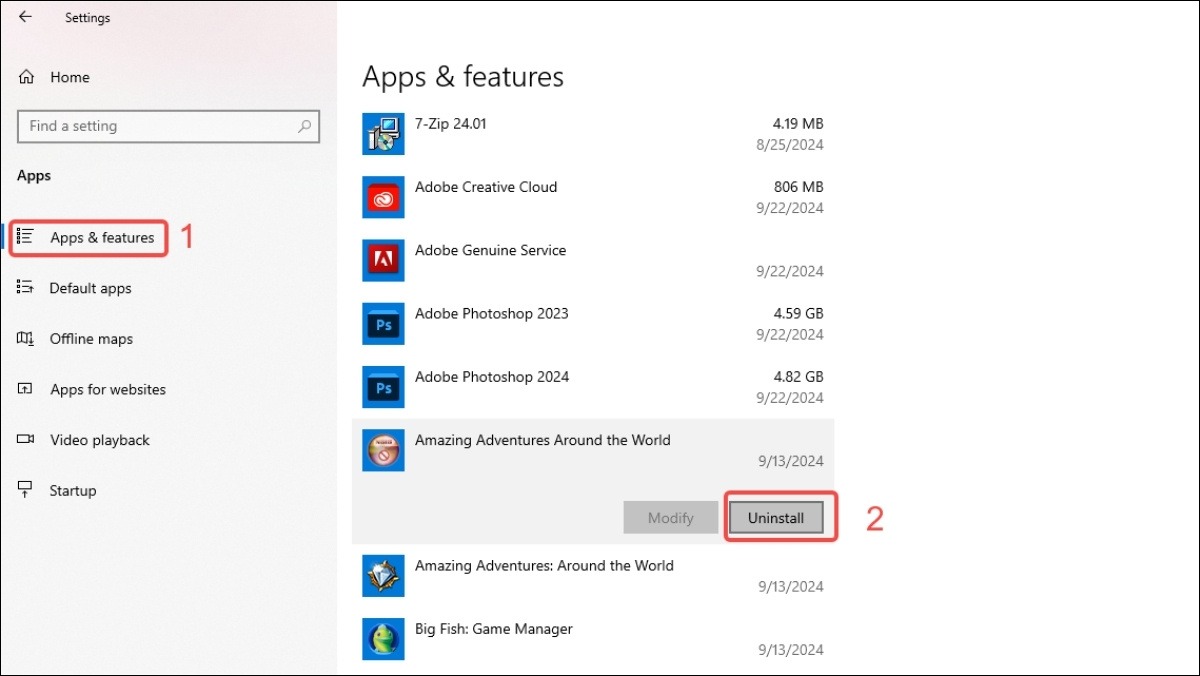Select the Adobe Creative Cloud app icon
The height and width of the screenshot is (676, 1200).
coord(383,197)
